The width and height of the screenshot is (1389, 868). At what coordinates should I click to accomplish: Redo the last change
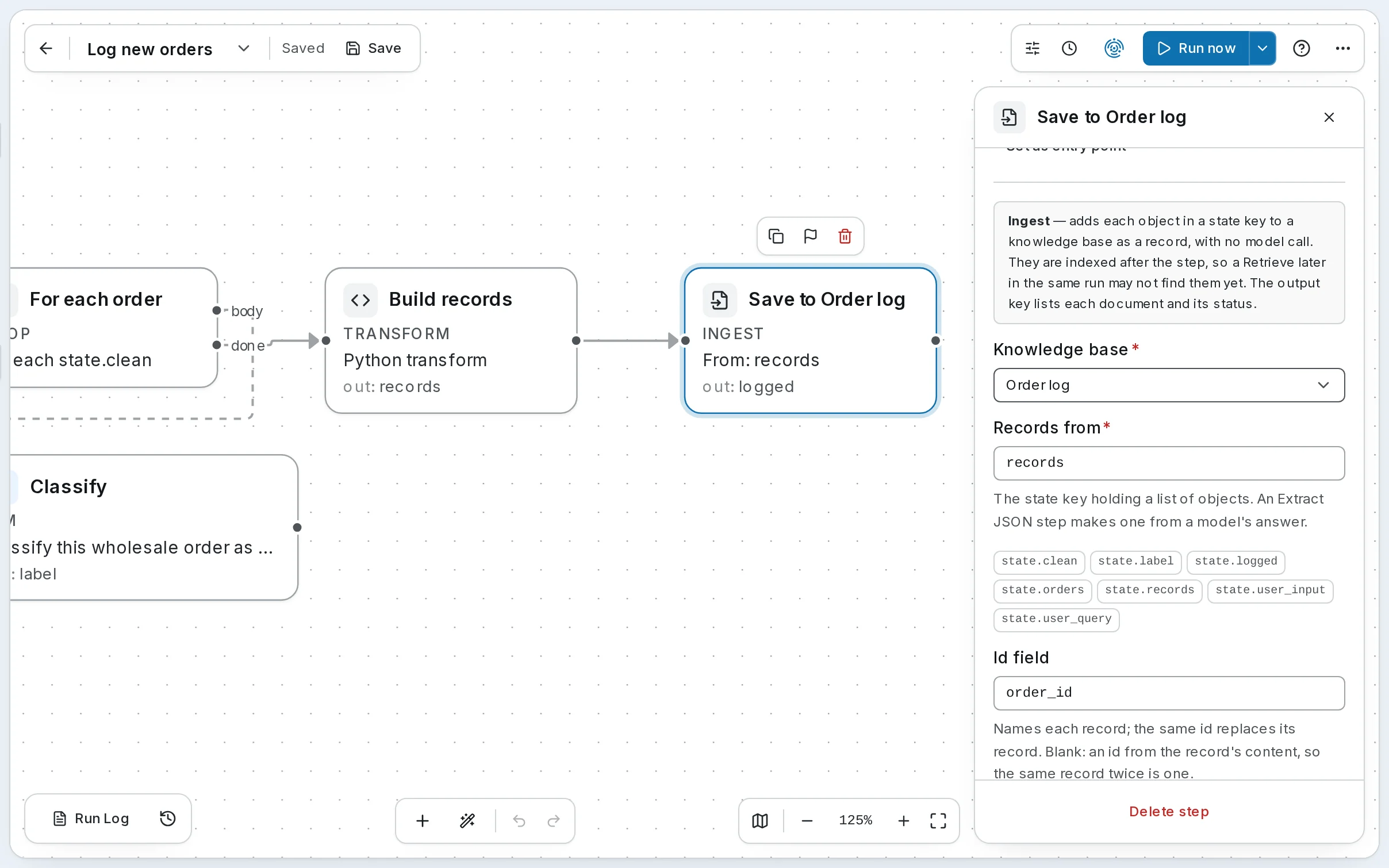(x=554, y=821)
